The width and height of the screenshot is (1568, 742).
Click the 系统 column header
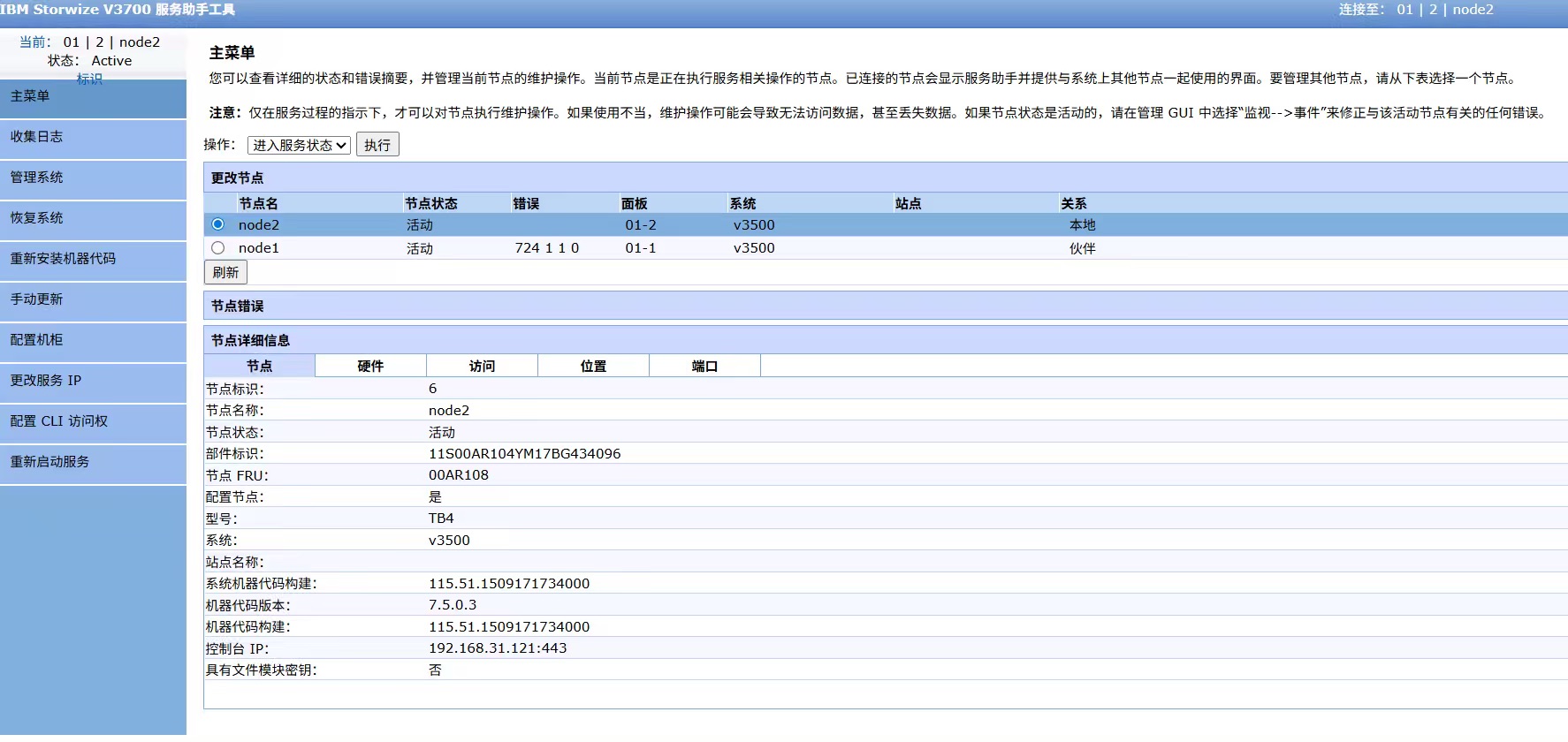(742, 203)
